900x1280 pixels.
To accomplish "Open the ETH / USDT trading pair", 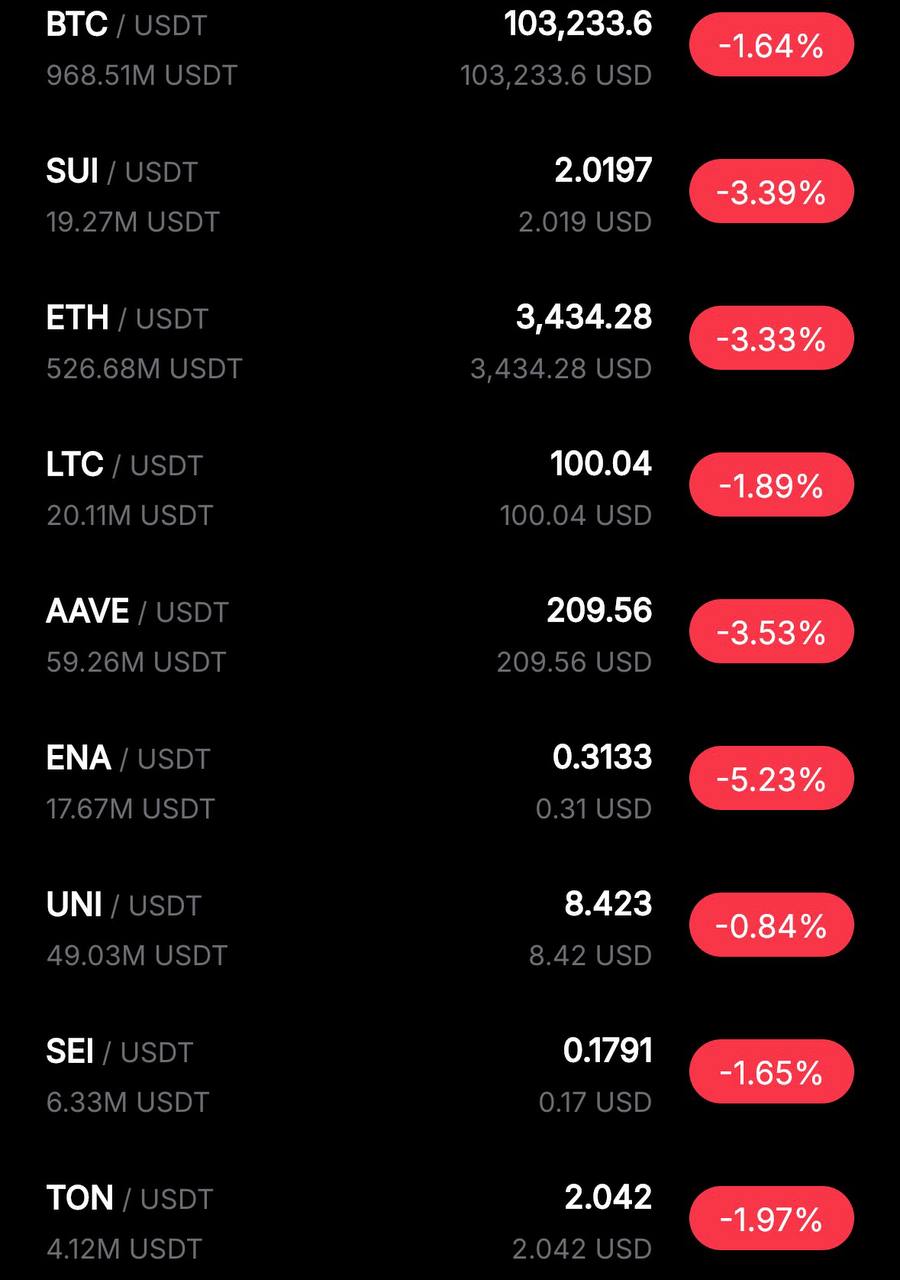I will pos(126,319).
